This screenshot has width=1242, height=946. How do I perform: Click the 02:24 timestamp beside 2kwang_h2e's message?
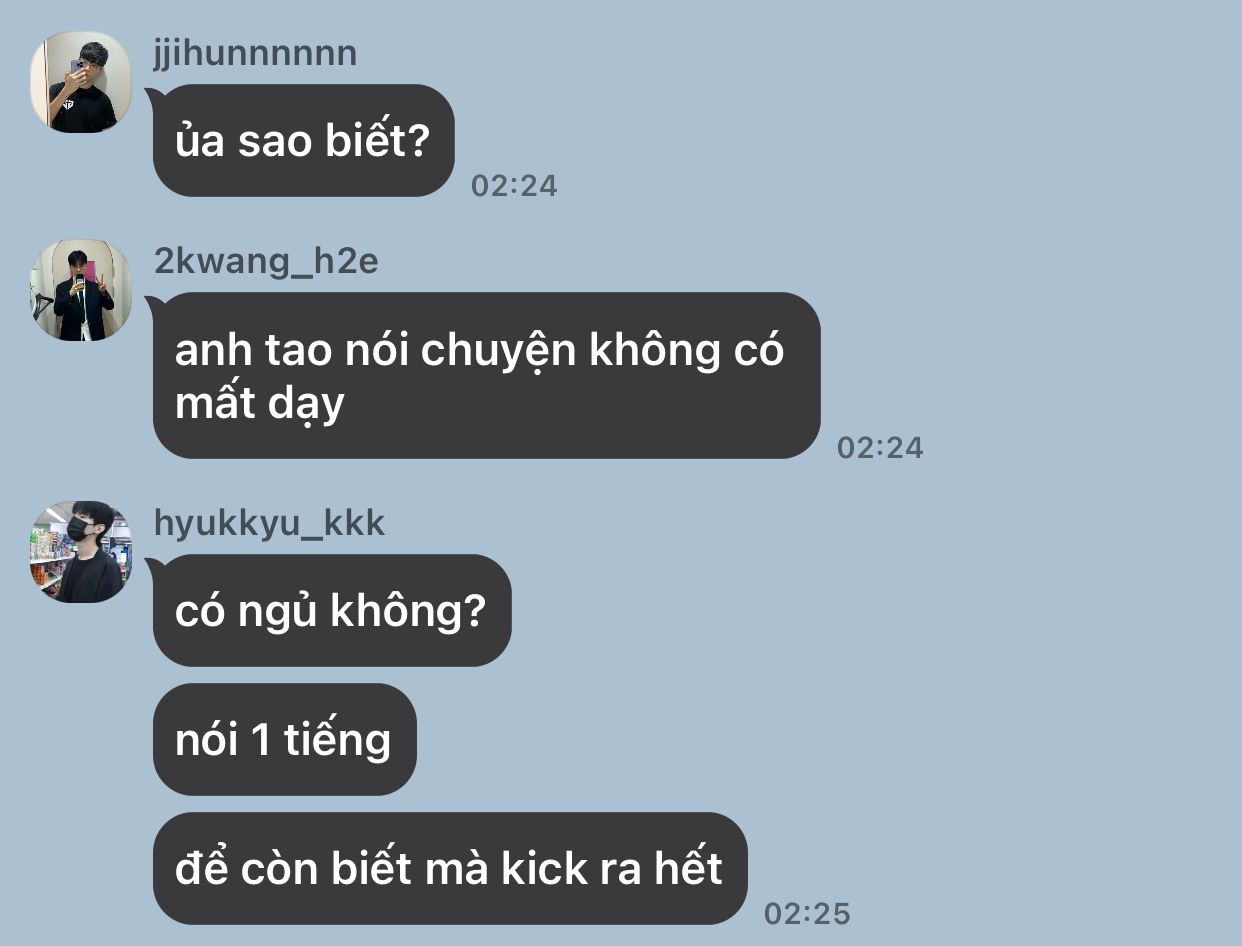point(880,448)
